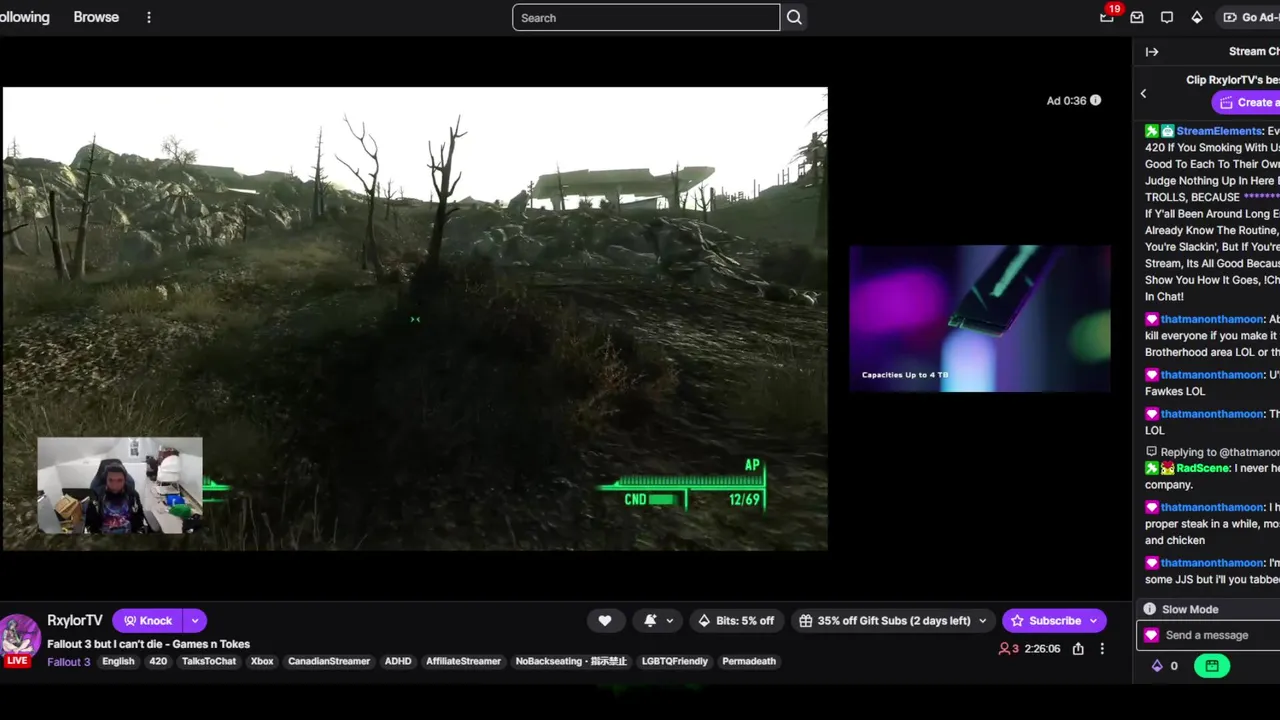Click the magnifier search button

pyautogui.click(x=794, y=17)
